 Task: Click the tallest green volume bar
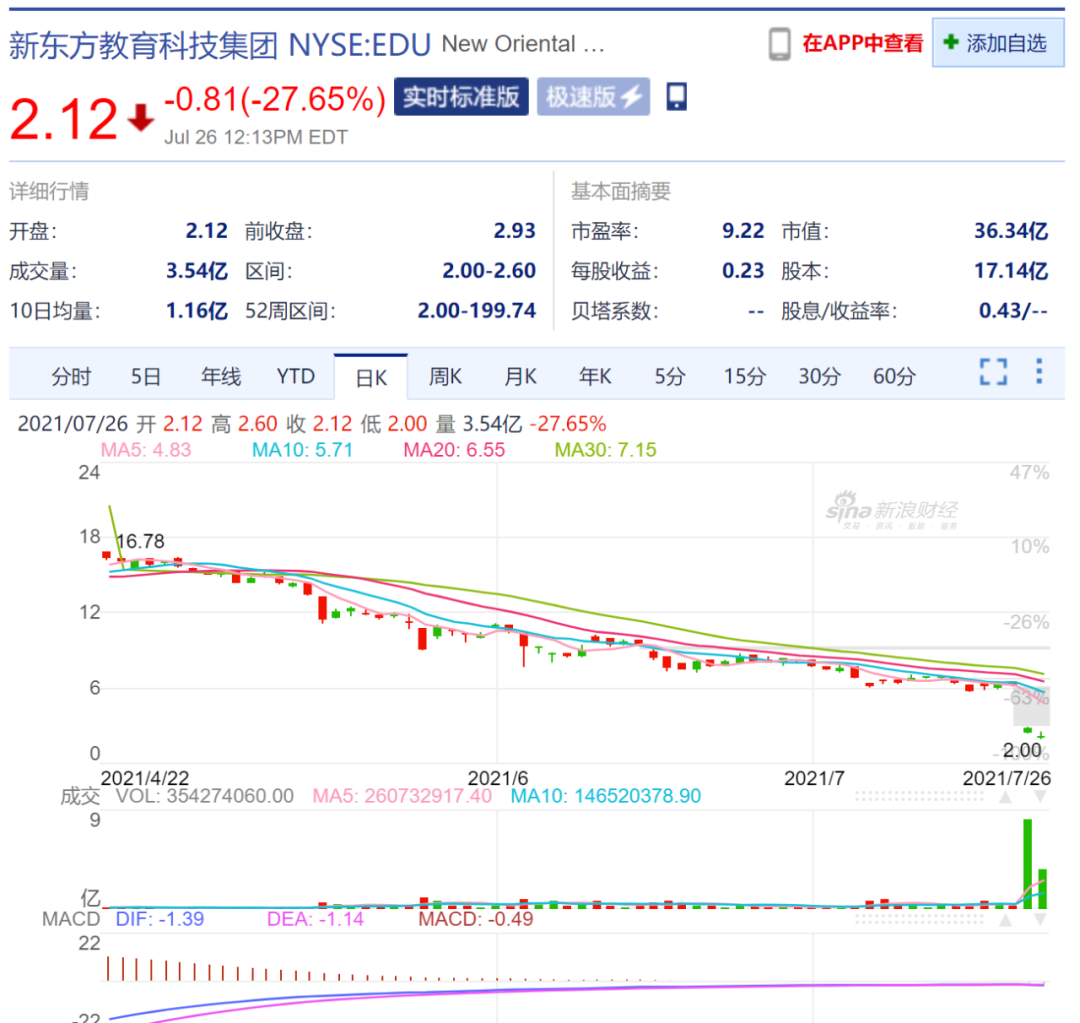click(x=1028, y=864)
